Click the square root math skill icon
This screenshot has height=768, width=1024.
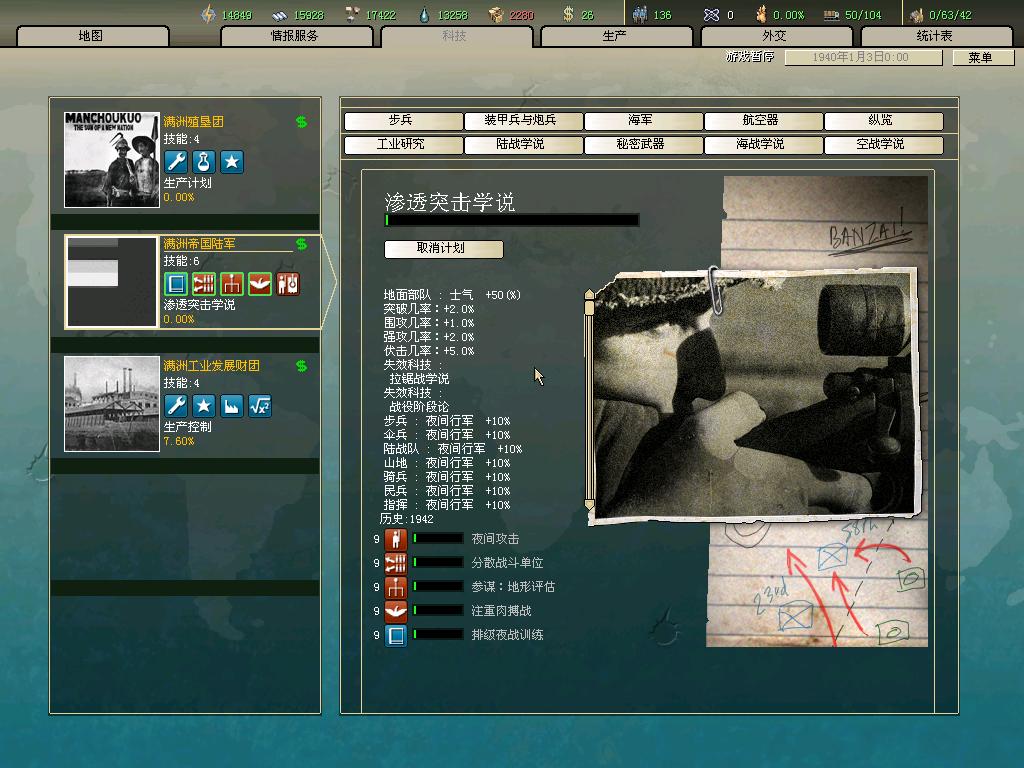(260, 406)
